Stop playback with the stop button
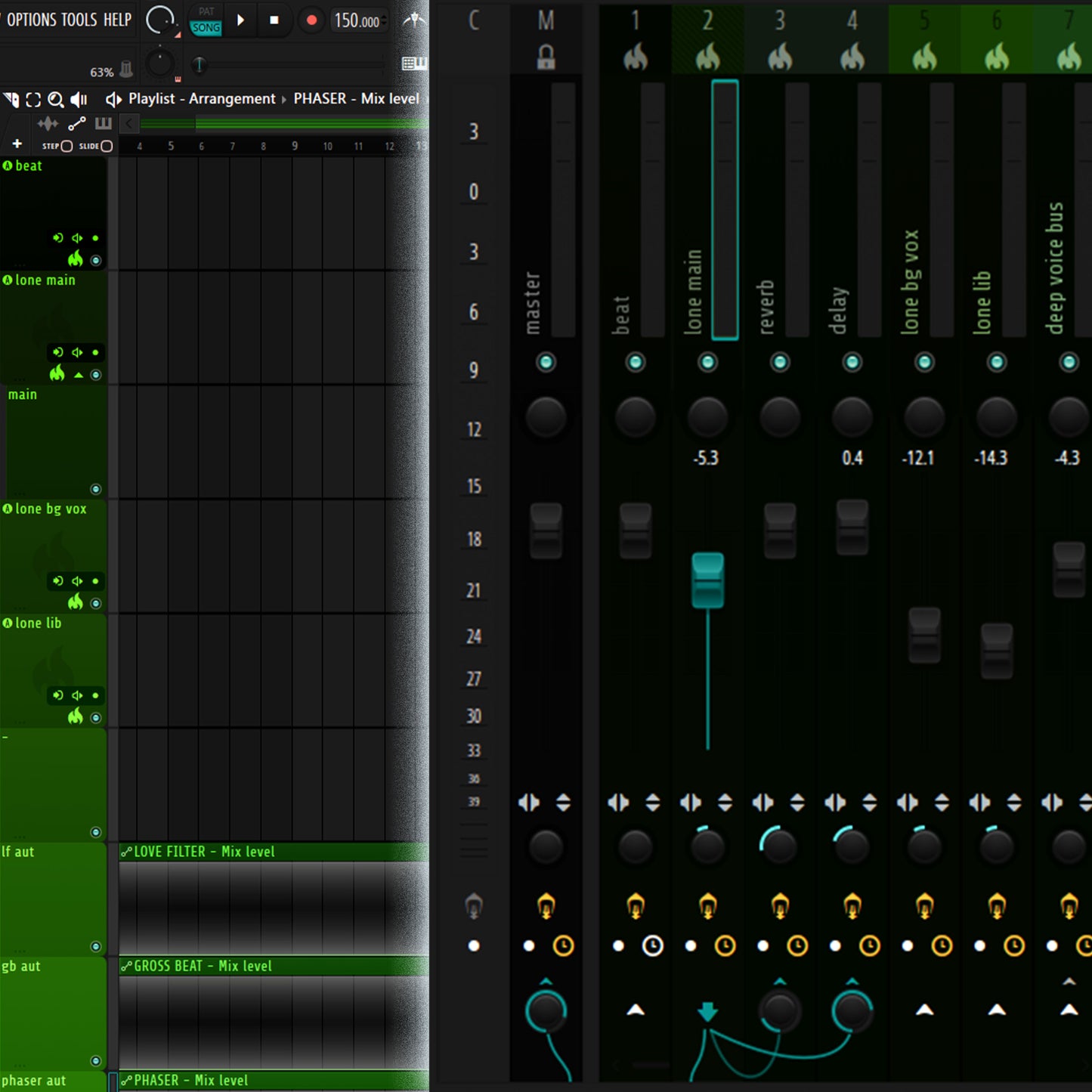 coord(274,20)
